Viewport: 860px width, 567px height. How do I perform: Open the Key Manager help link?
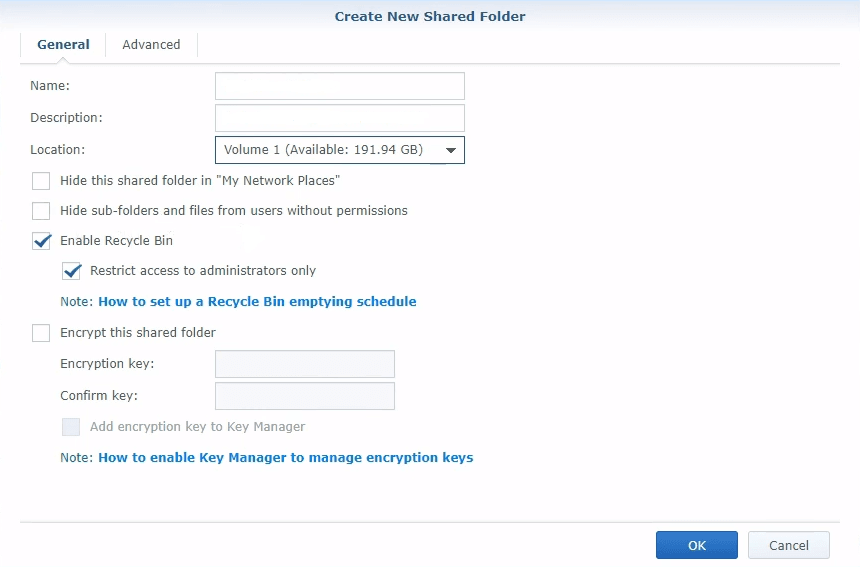[286, 458]
